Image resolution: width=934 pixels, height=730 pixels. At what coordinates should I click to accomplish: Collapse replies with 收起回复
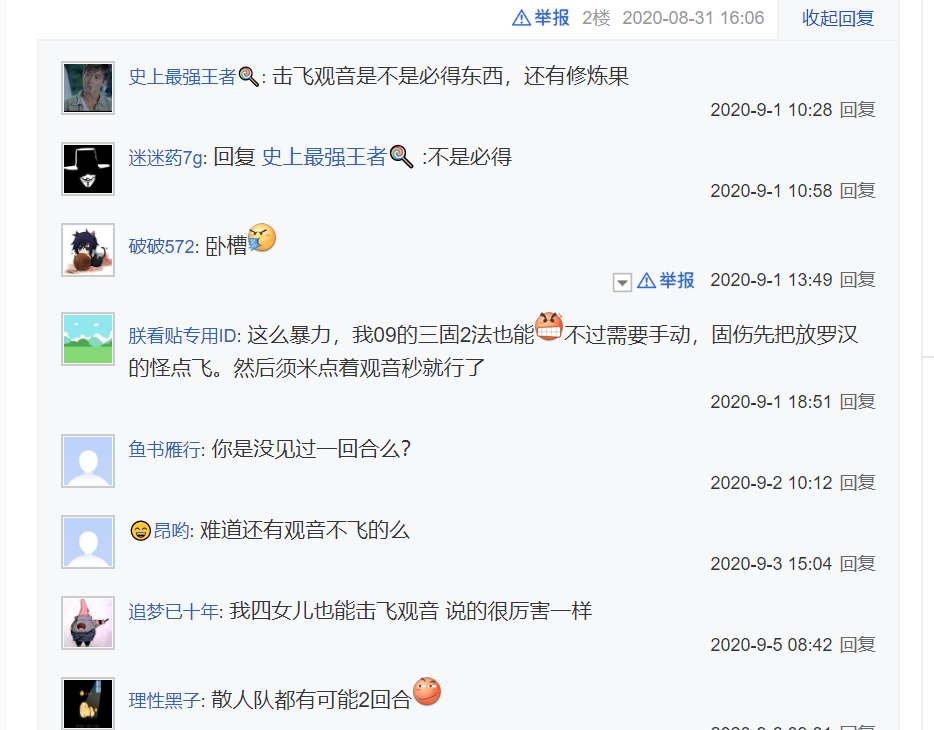pyautogui.click(x=838, y=18)
